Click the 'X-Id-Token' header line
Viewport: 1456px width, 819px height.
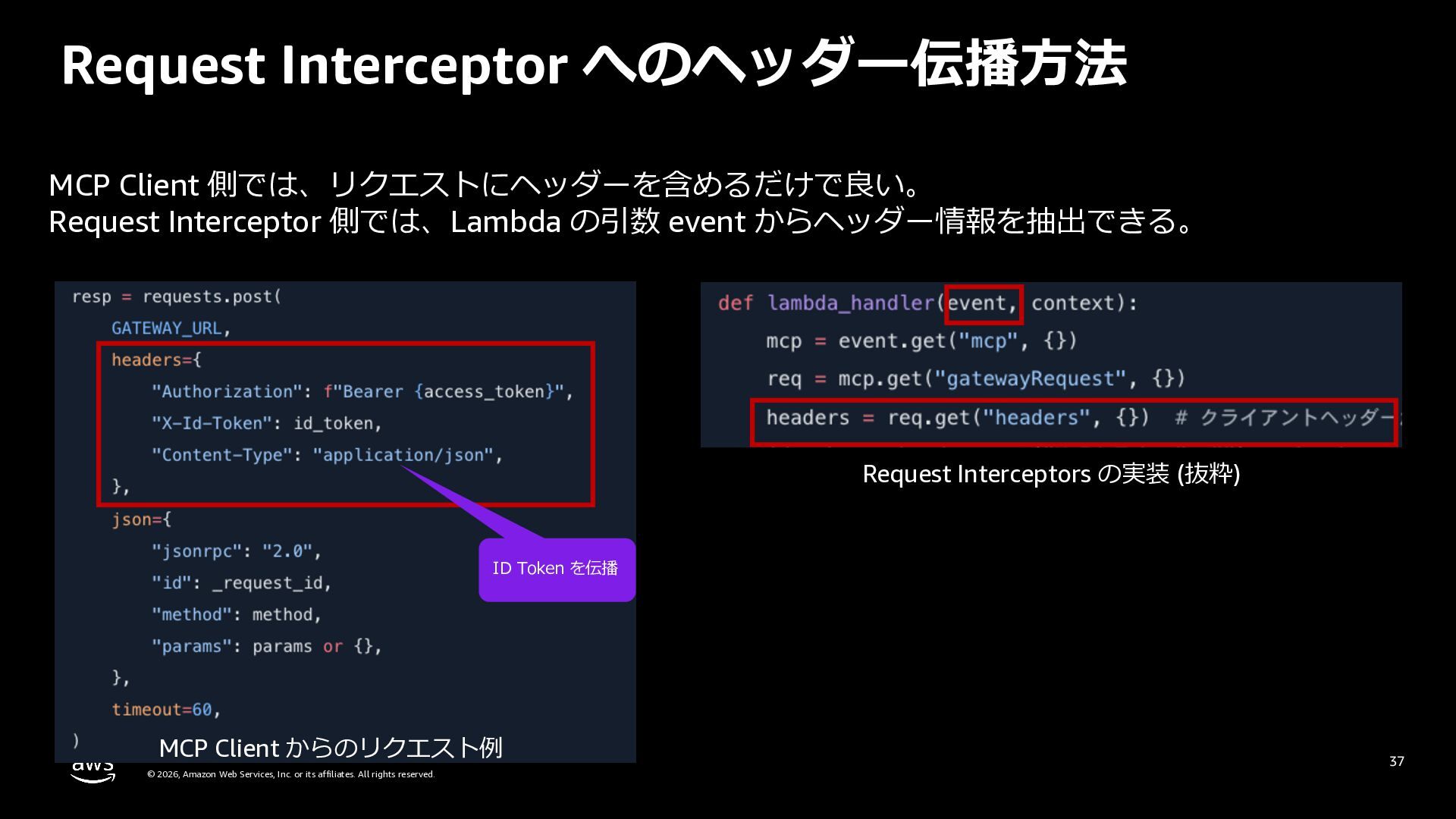pos(266,423)
